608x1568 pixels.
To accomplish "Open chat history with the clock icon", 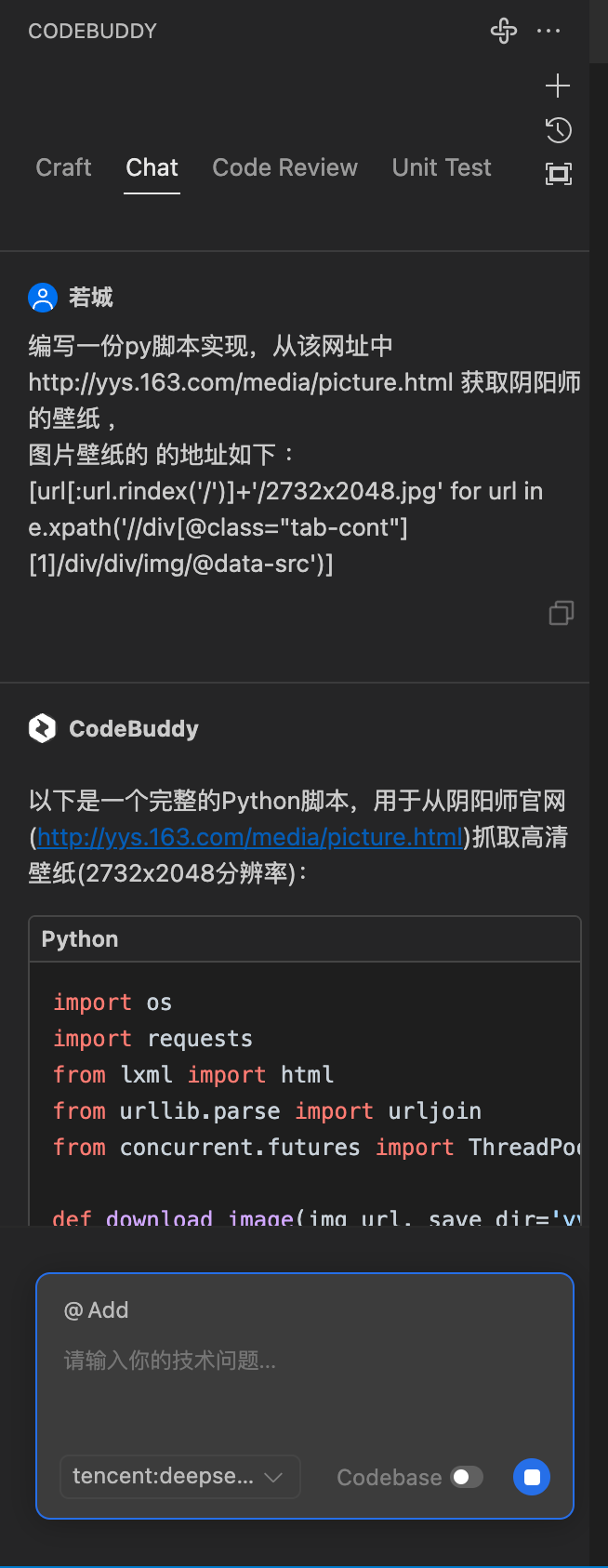I will [558, 130].
